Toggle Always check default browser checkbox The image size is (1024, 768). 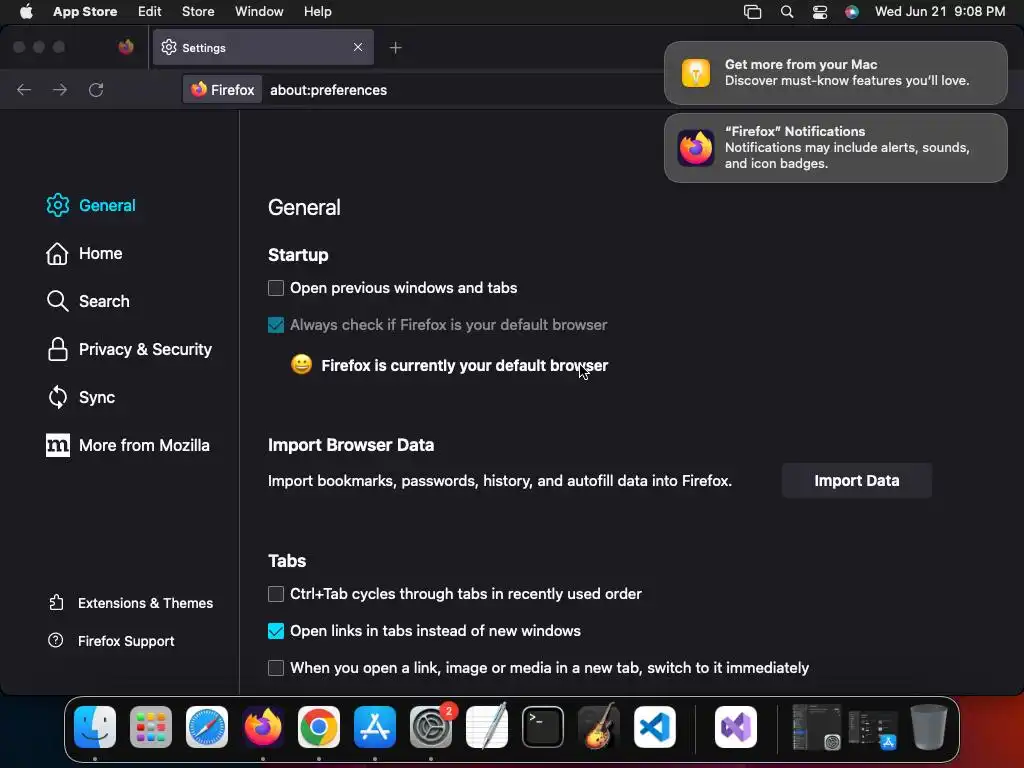click(x=276, y=325)
